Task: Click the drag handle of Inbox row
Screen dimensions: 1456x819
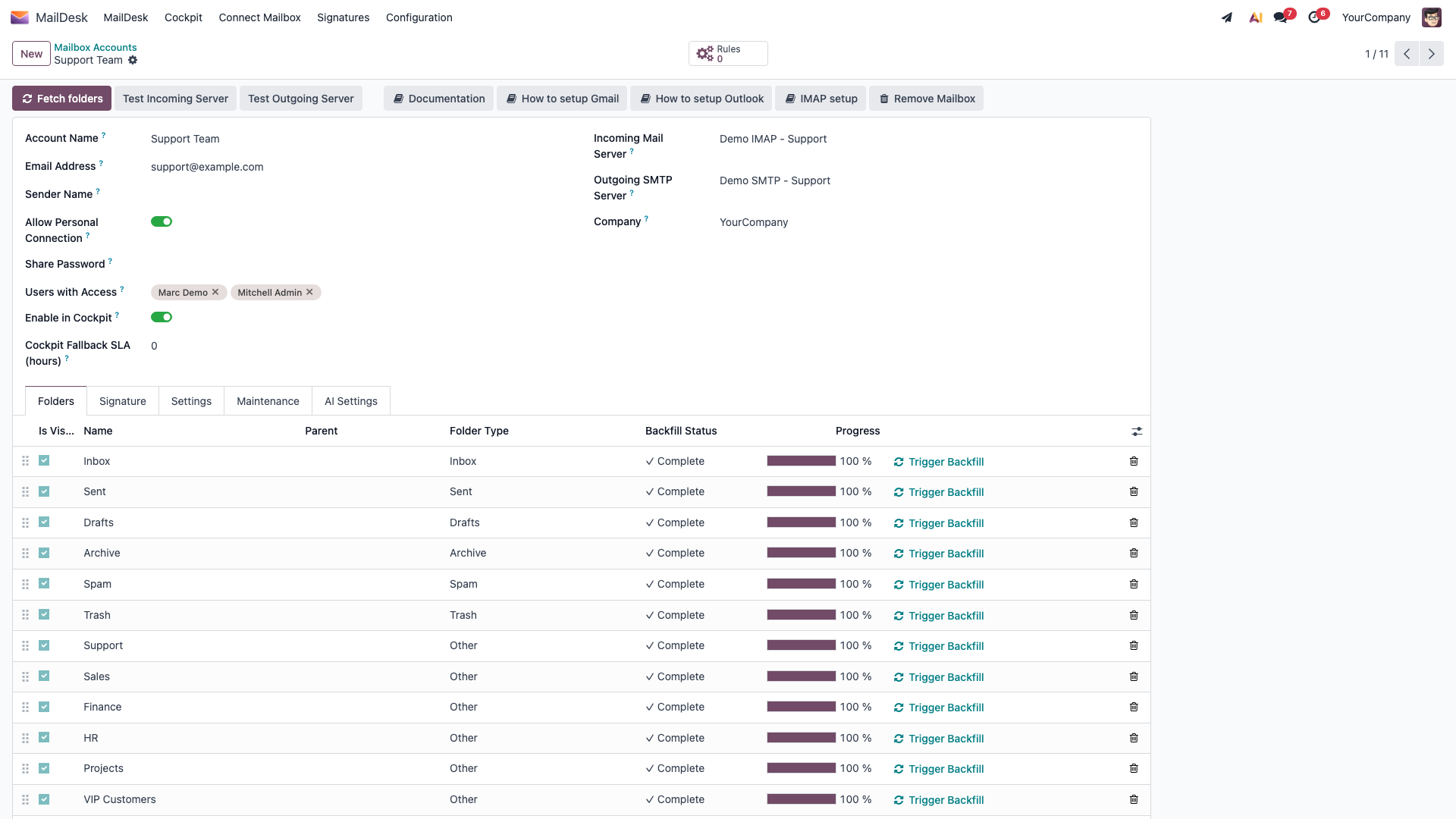Action: 25,461
